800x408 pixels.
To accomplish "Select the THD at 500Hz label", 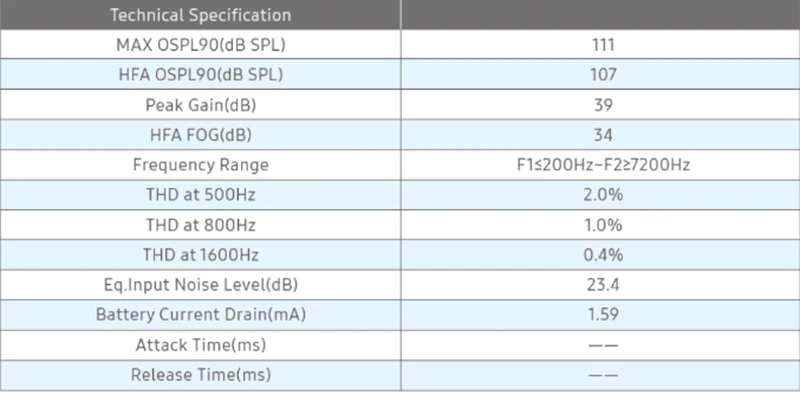I will [x=200, y=195].
